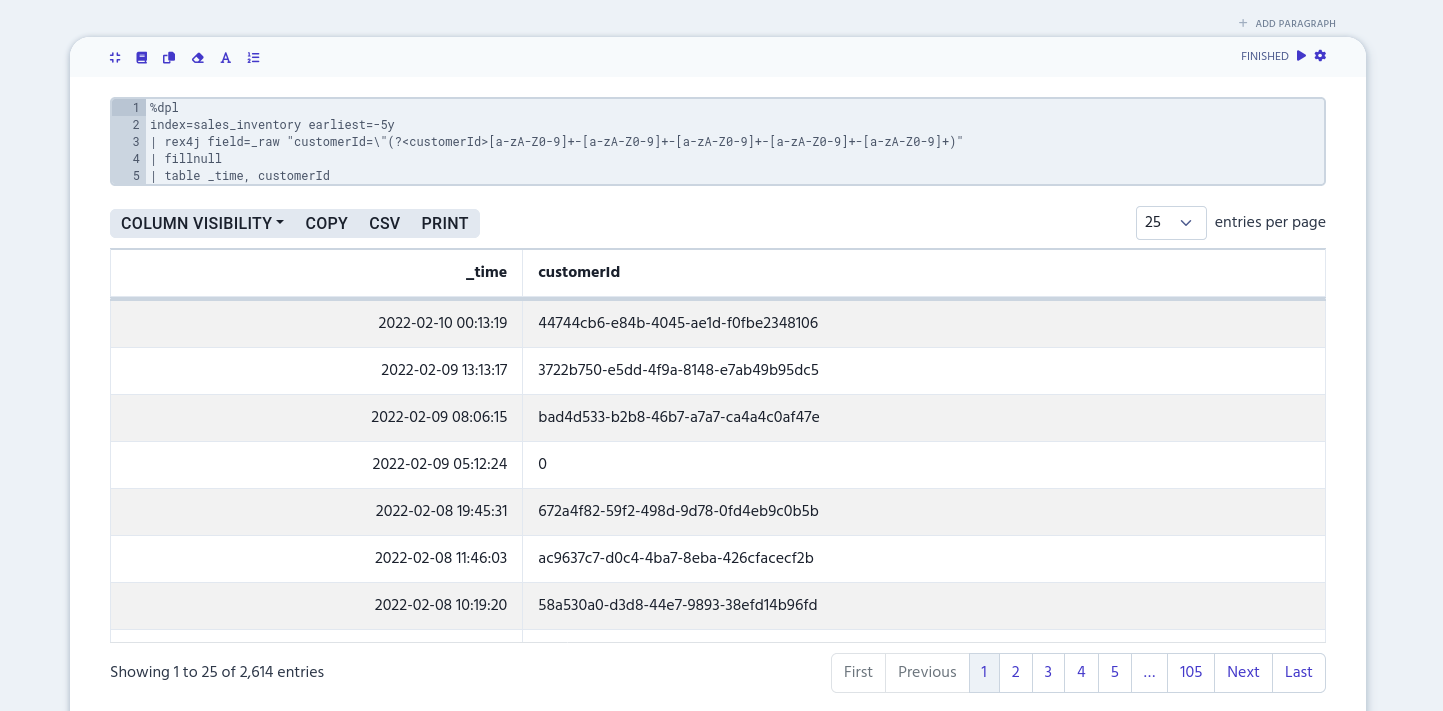Expand the entries per page selector showing 25
Image resolution: width=1443 pixels, height=711 pixels.
(1170, 223)
